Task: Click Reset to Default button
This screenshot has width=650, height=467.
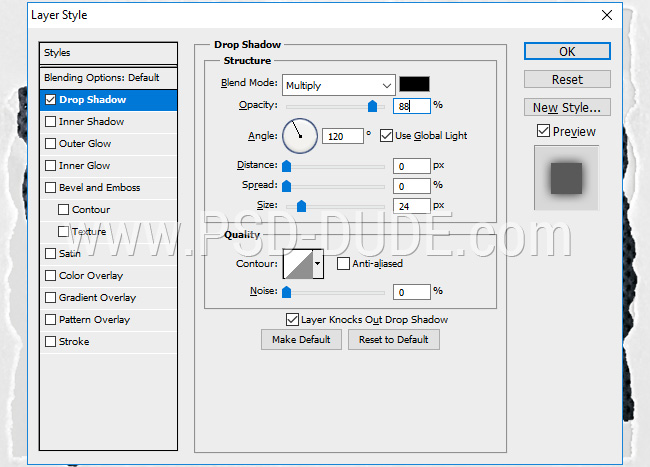Action: tap(393, 340)
